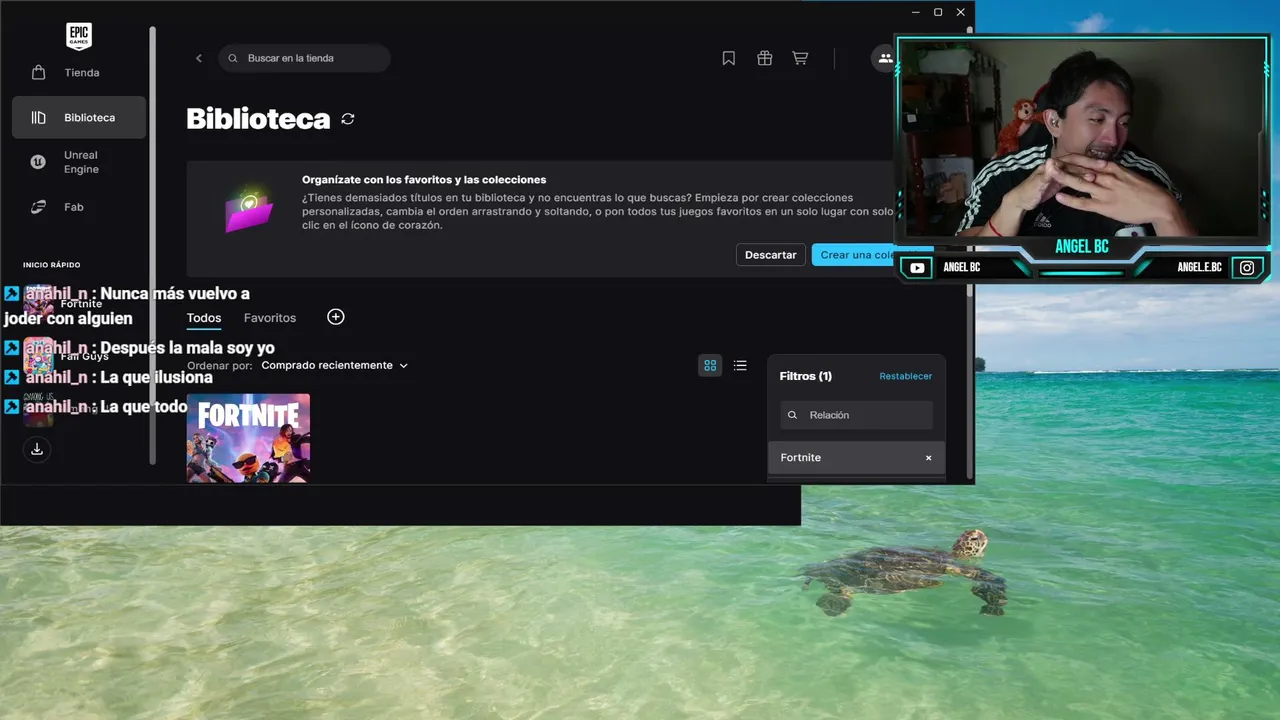Switch to grid view
This screenshot has height=720, width=1280.
pyautogui.click(x=710, y=366)
